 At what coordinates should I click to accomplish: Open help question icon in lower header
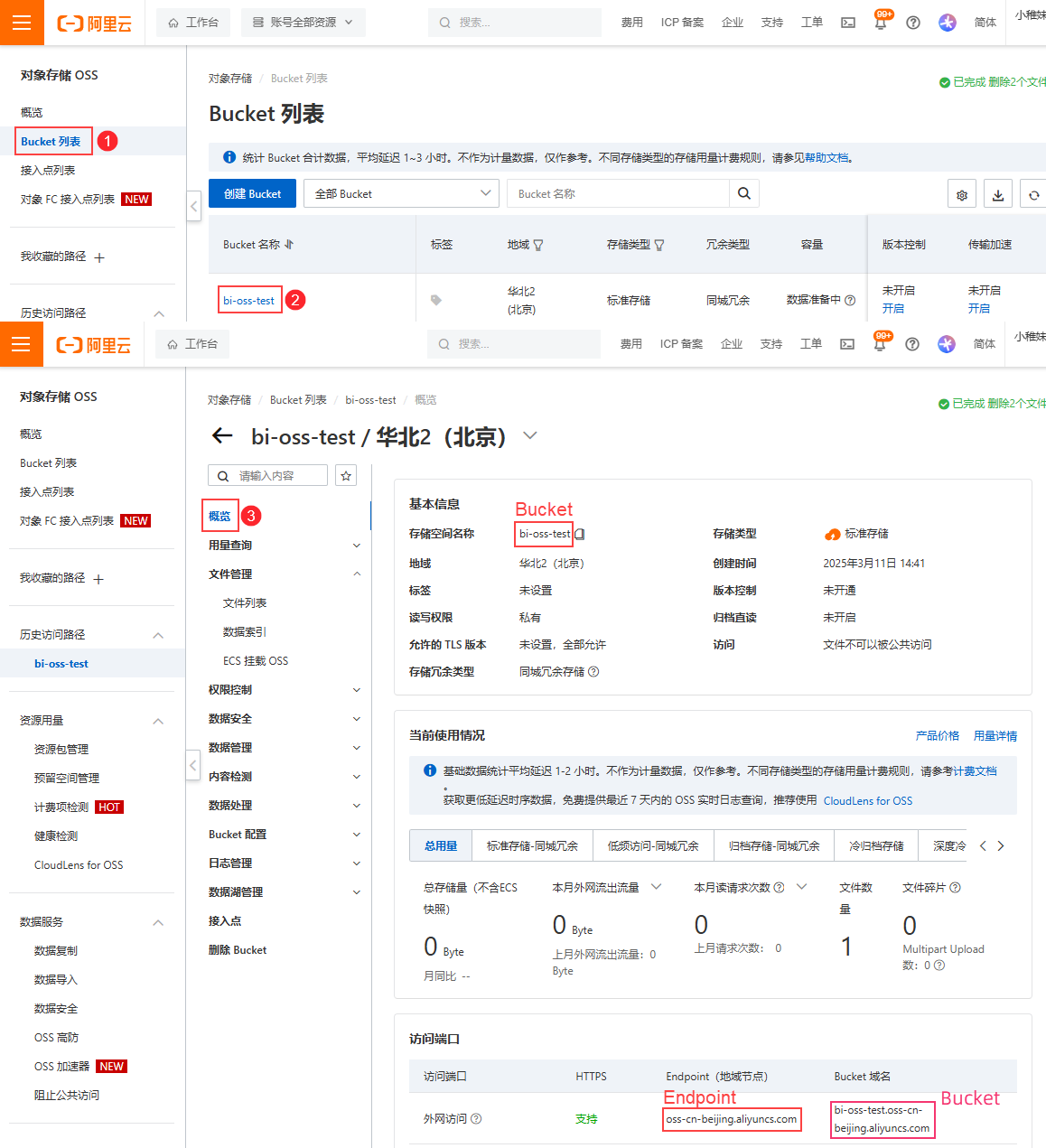(x=912, y=344)
